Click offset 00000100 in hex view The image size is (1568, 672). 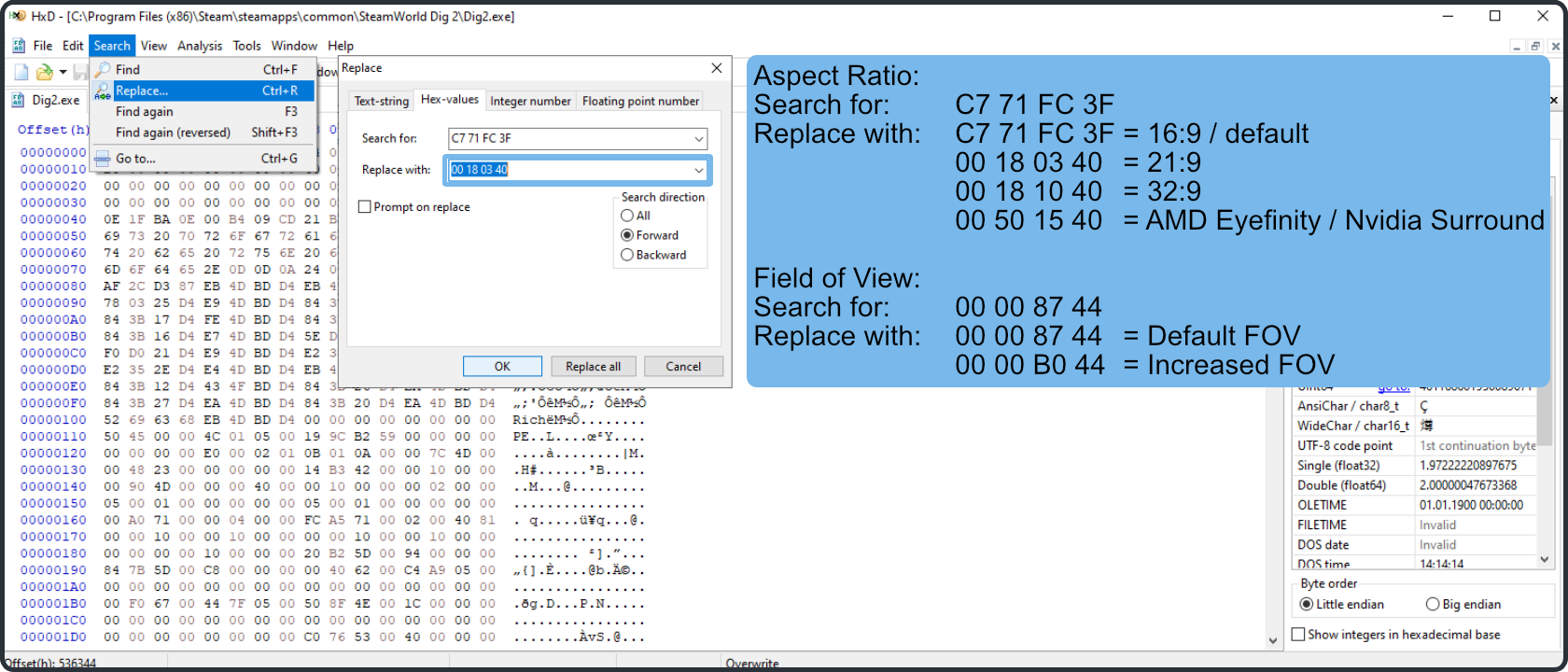[53, 420]
